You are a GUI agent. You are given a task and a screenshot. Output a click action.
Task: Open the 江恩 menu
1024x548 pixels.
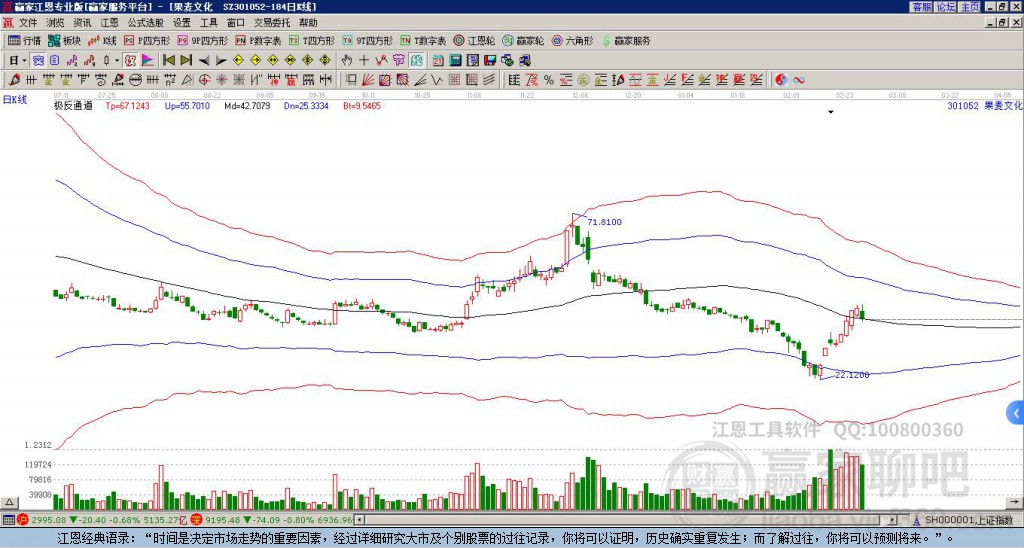tap(109, 23)
